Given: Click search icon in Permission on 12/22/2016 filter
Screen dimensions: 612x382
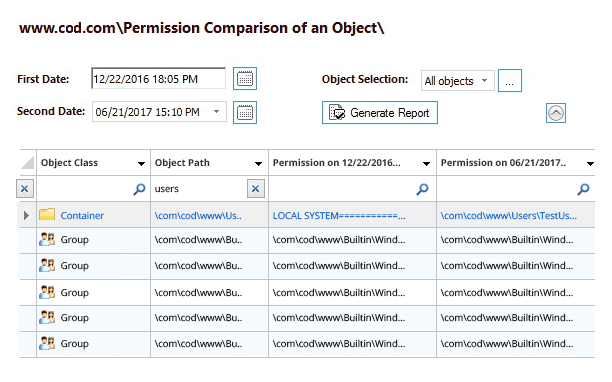Looking at the screenshot, I should tap(422, 189).
